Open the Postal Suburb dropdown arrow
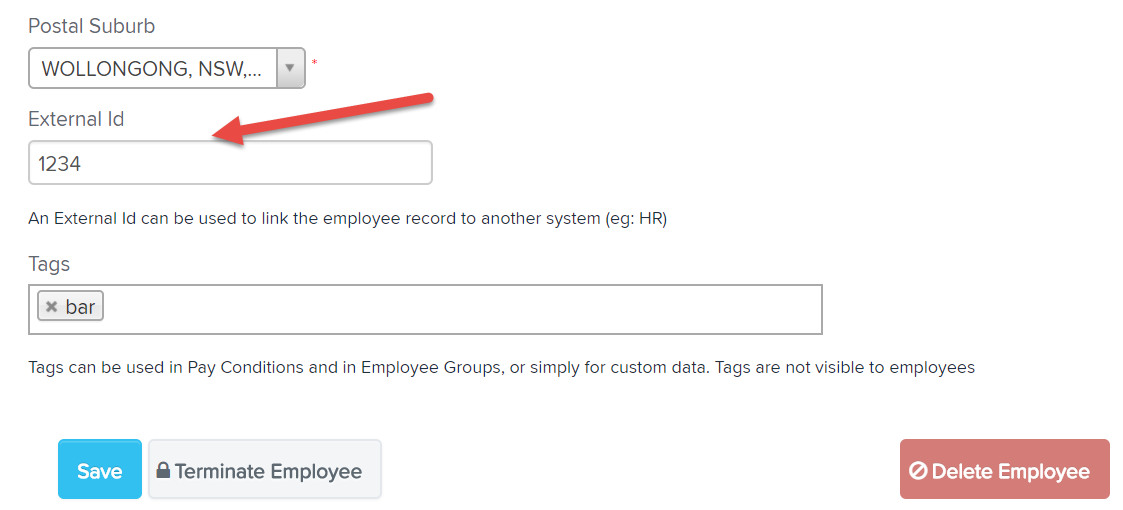The image size is (1123, 510). click(290, 68)
